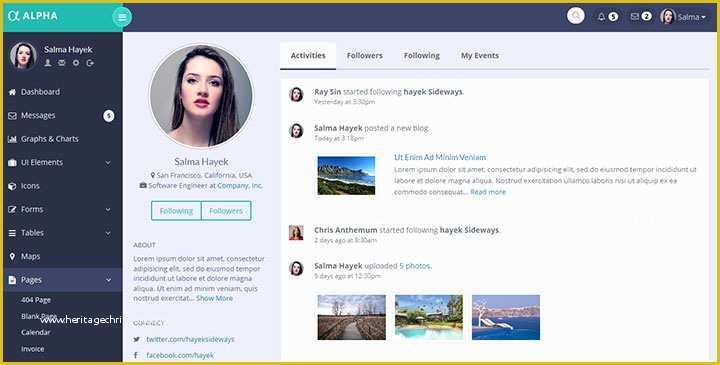The image size is (720, 365).
Task: Open the Salma user dropdown in header
Action: tap(683, 17)
